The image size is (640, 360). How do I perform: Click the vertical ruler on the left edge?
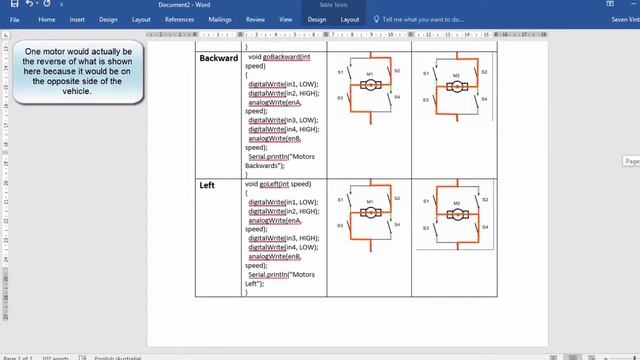(6, 180)
